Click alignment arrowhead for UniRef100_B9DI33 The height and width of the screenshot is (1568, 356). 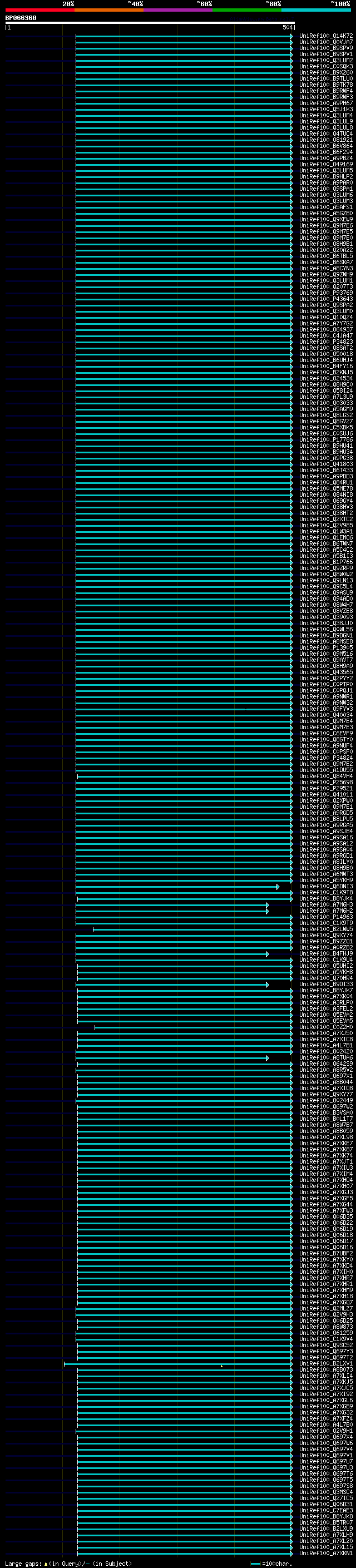tap(267, 985)
